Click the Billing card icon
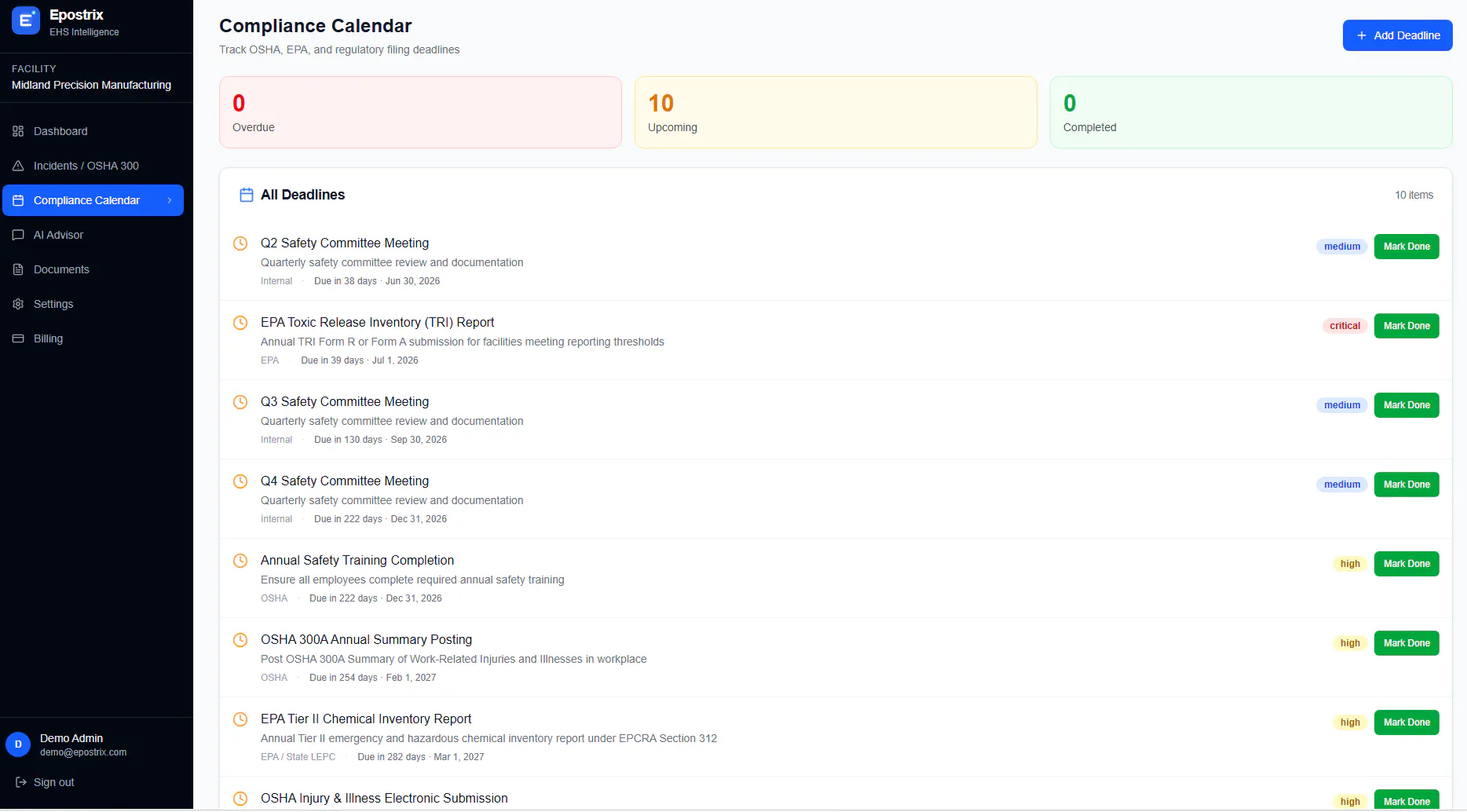Viewport: 1467px width, 812px height. tap(18, 338)
